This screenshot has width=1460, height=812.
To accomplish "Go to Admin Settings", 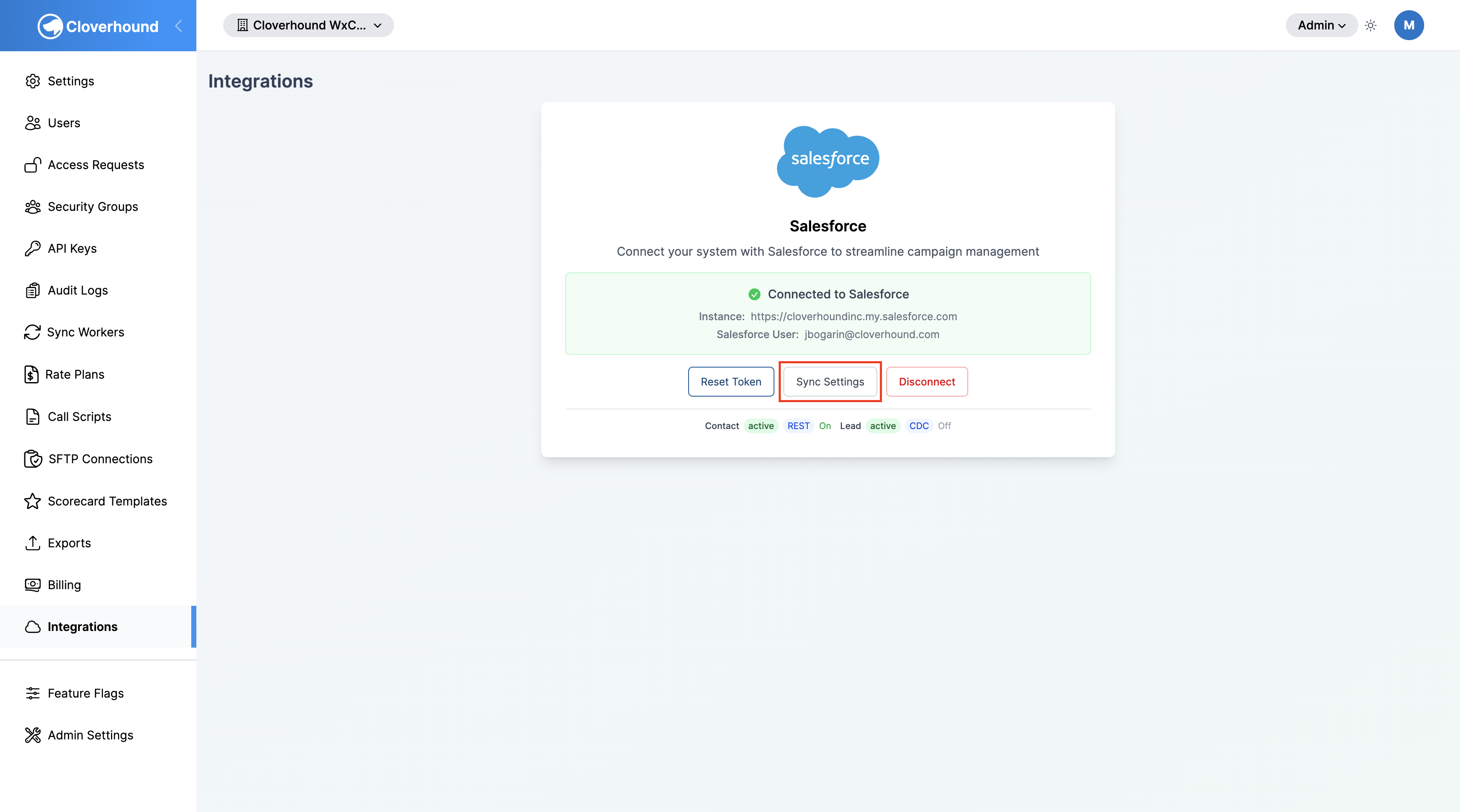I will point(98,735).
